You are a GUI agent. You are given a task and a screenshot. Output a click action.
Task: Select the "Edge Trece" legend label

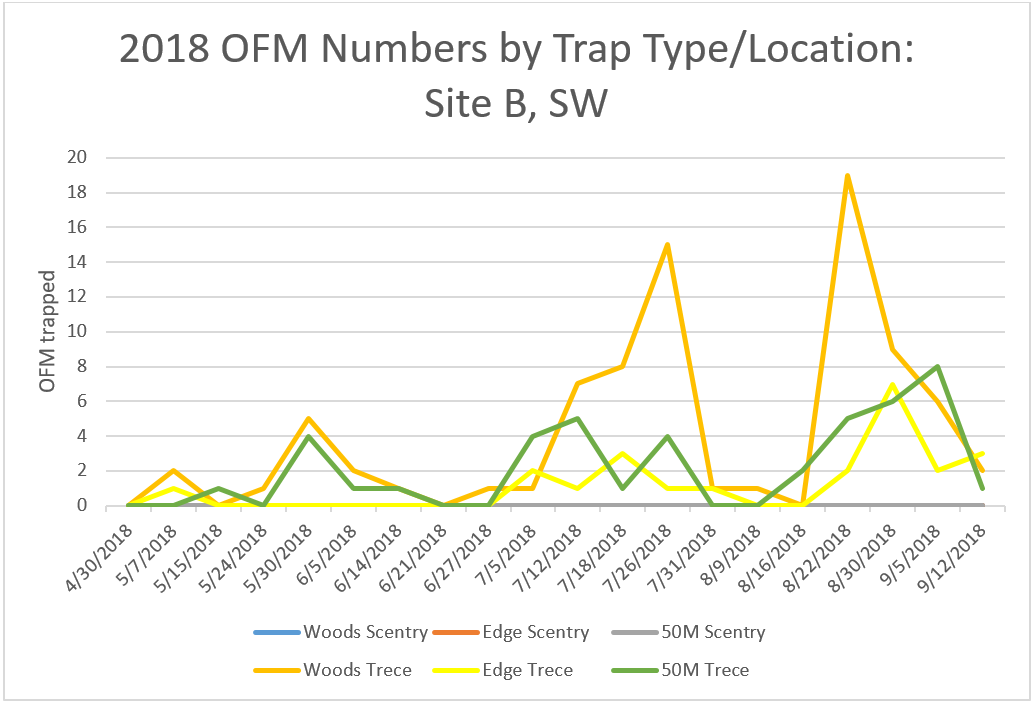[x=528, y=670]
